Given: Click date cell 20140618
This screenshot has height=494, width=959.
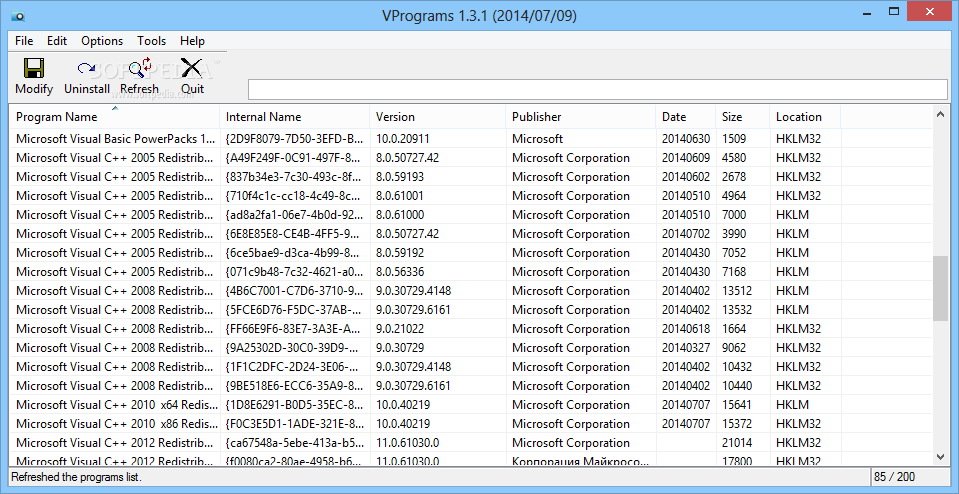Looking at the screenshot, I should [686, 328].
